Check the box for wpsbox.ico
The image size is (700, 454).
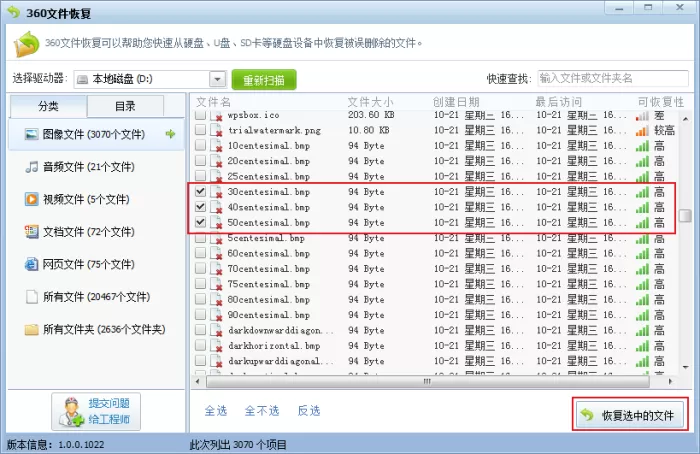(200, 115)
